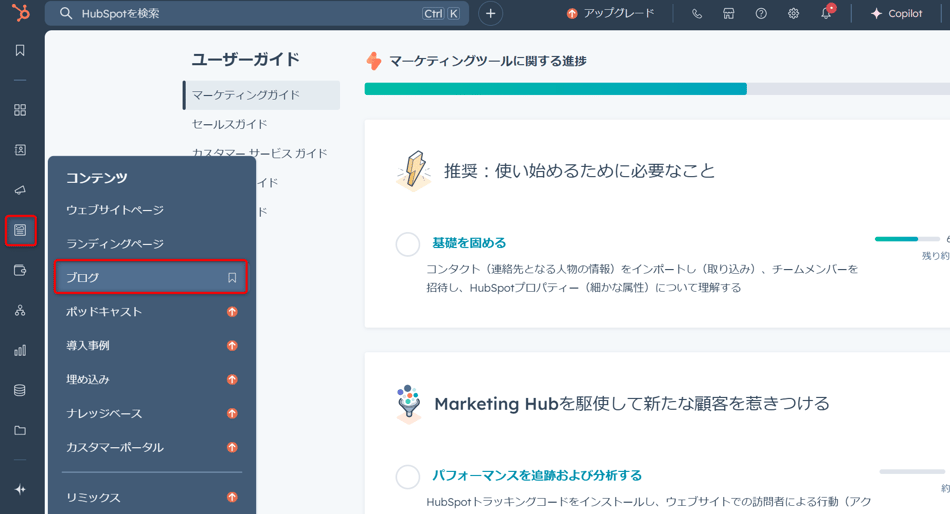Open Copilot from the top bar
Viewport: 950px width, 514px height.
click(896, 13)
